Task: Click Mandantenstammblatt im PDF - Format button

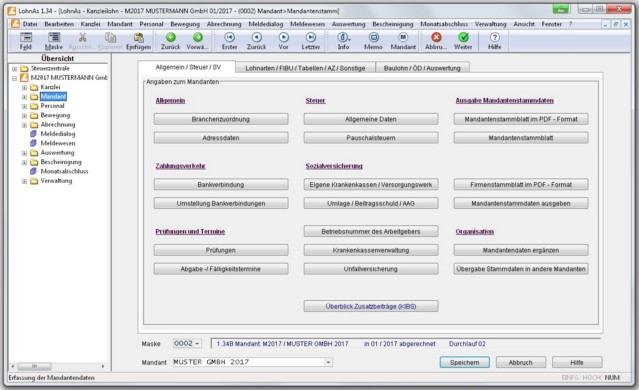Action: click(521, 119)
